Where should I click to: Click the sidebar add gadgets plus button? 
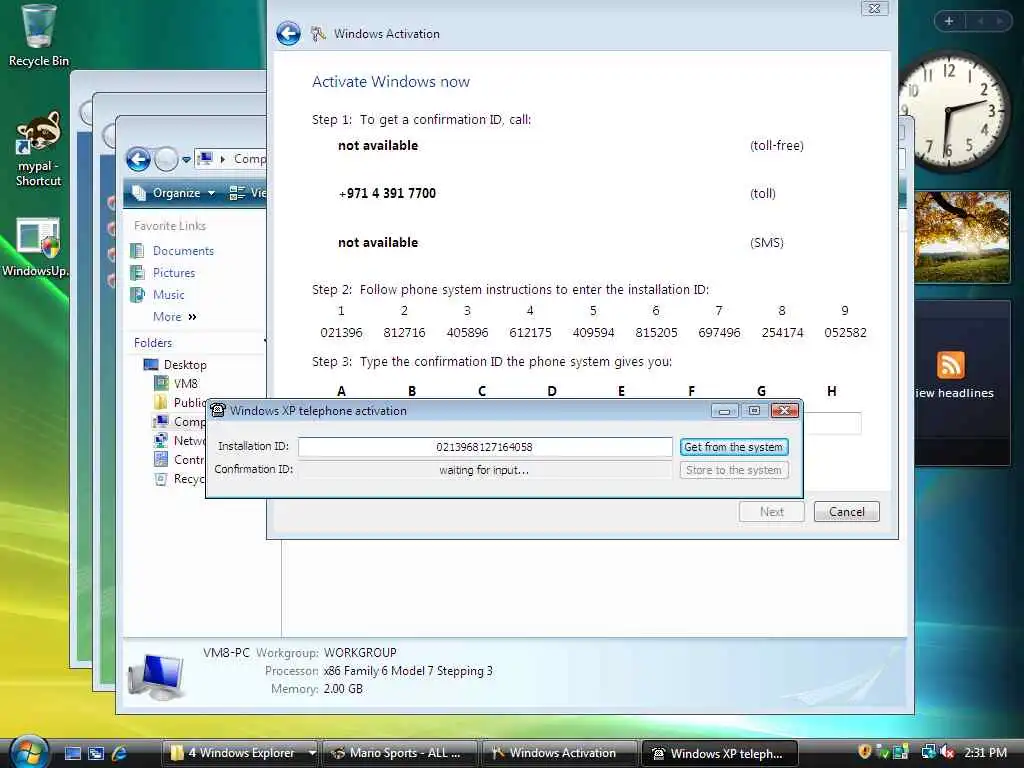(x=949, y=22)
